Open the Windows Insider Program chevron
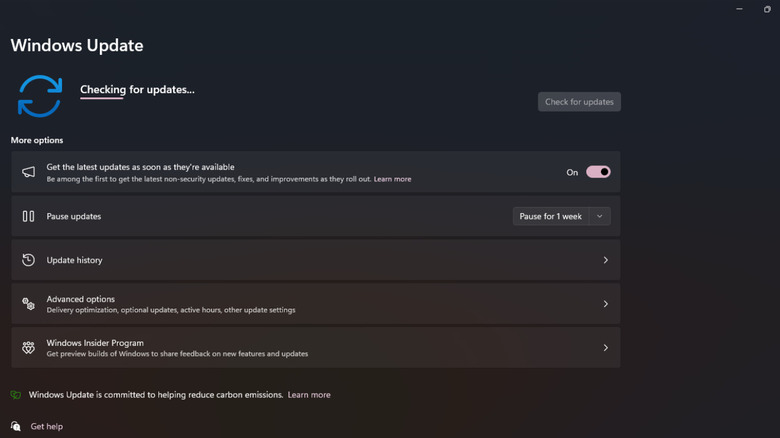 [x=605, y=348]
